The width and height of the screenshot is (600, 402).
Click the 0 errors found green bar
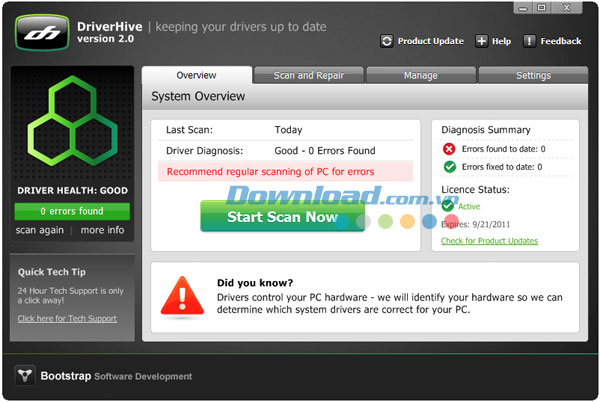[x=72, y=211]
